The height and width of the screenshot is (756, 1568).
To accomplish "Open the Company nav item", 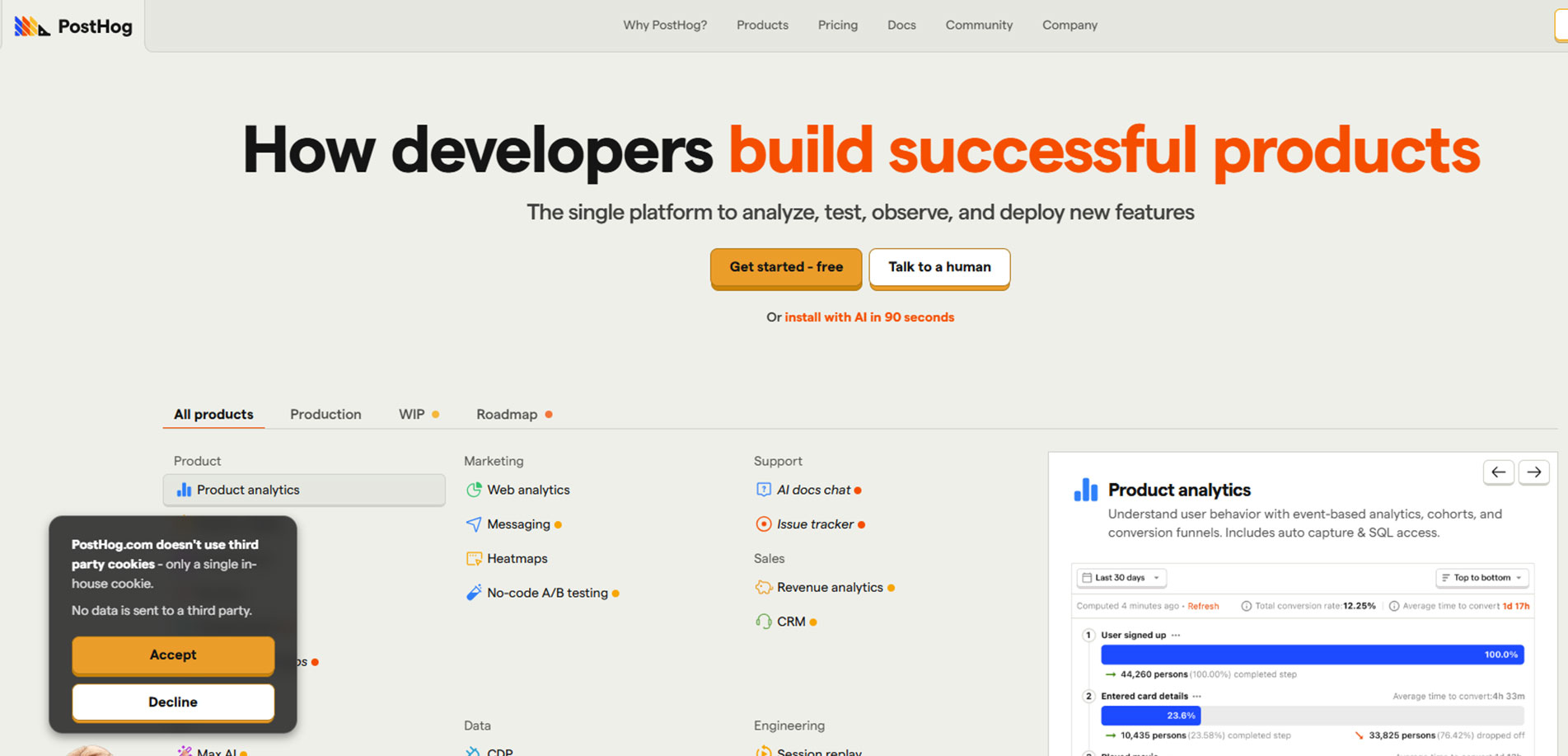I will click(1070, 25).
